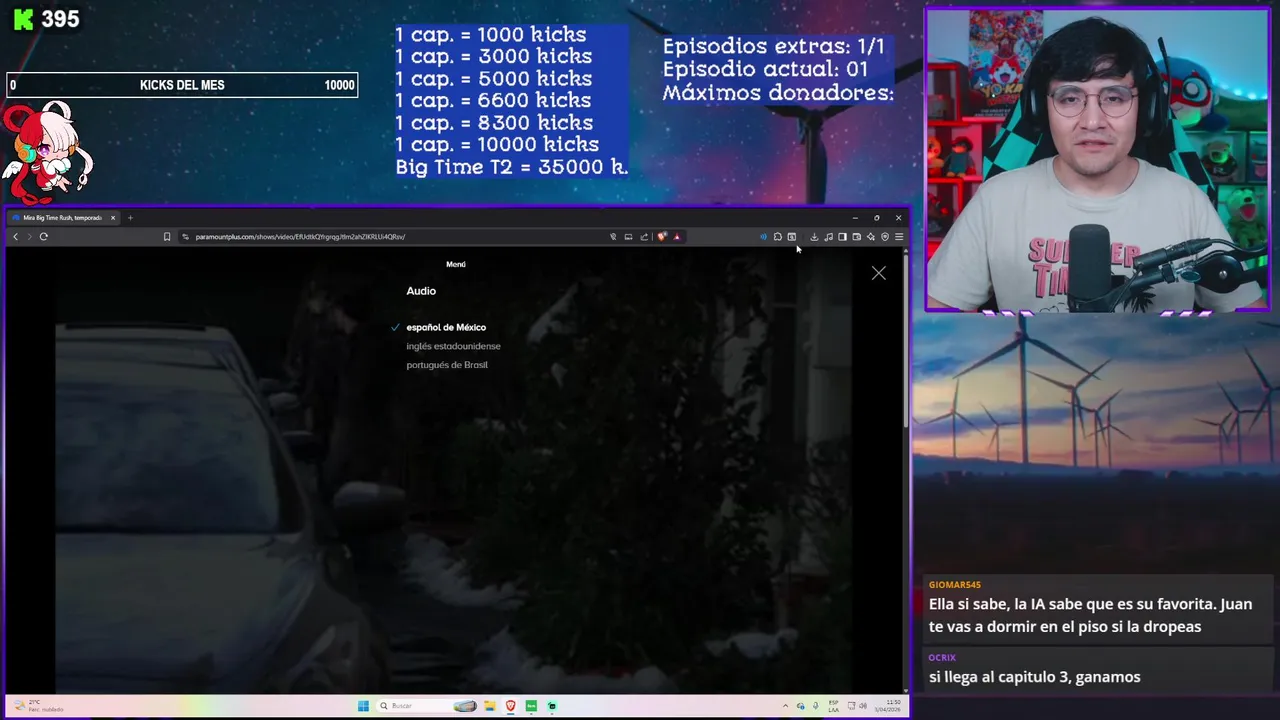The height and width of the screenshot is (720, 1280).
Task: Click the anime mascot character sticker
Action: pyautogui.click(x=46, y=152)
